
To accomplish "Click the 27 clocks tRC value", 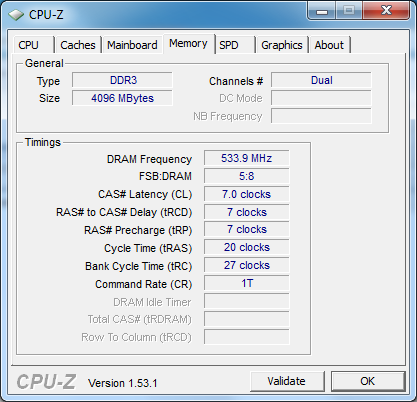I will pyautogui.click(x=247, y=265).
